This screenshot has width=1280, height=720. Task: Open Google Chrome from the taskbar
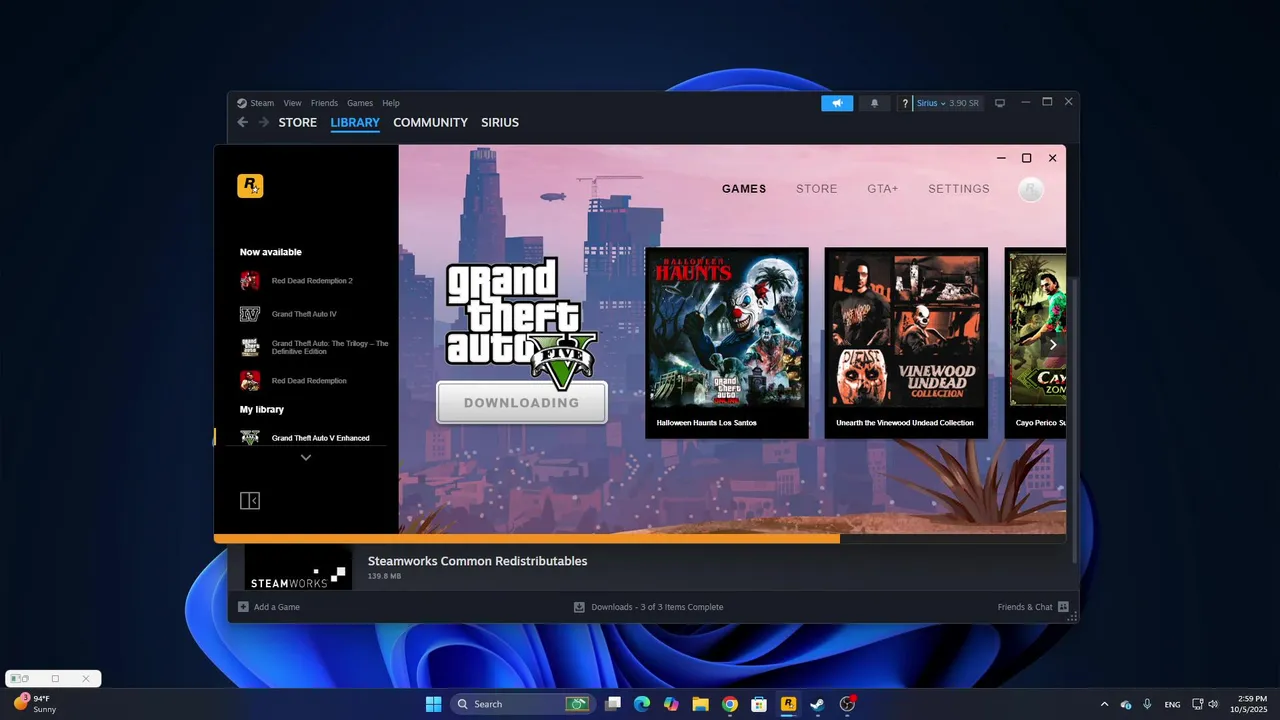point(730,704)
